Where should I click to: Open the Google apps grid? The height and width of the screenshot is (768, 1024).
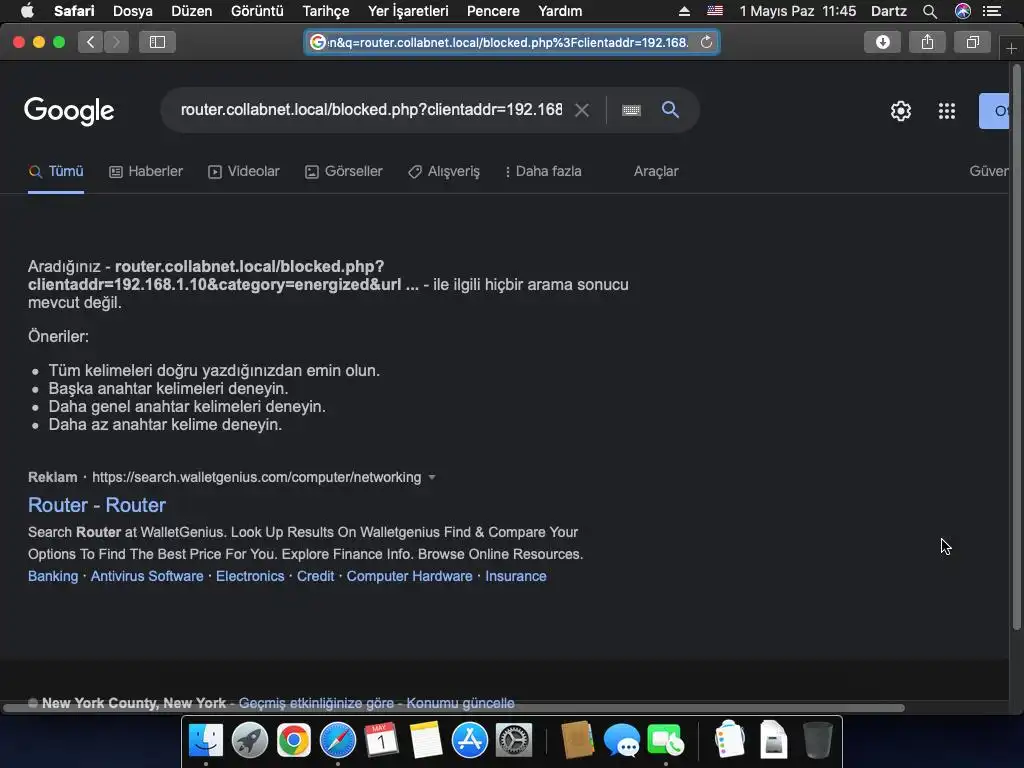pyautogui.click(x=947, y=111)
